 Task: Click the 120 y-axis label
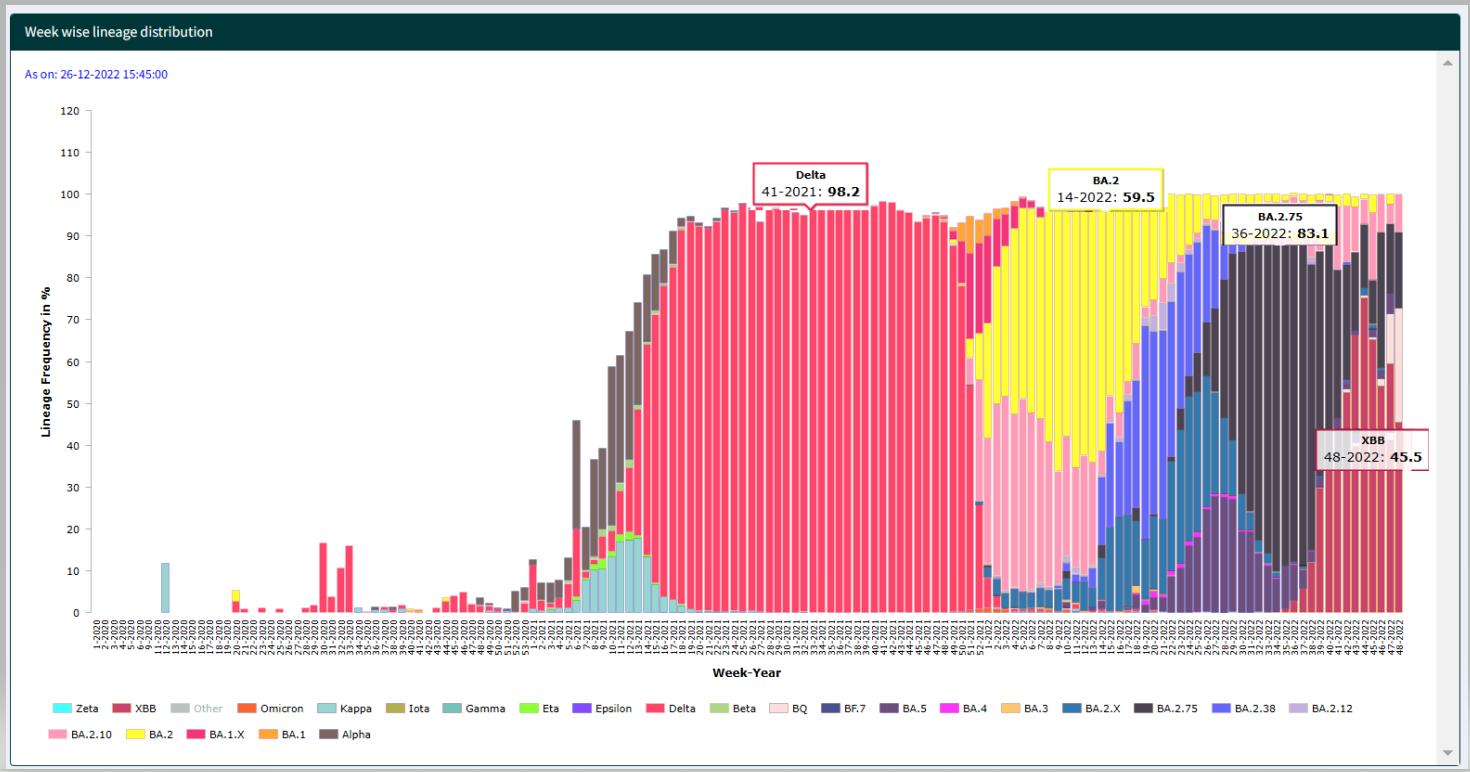tap(69, 111)
